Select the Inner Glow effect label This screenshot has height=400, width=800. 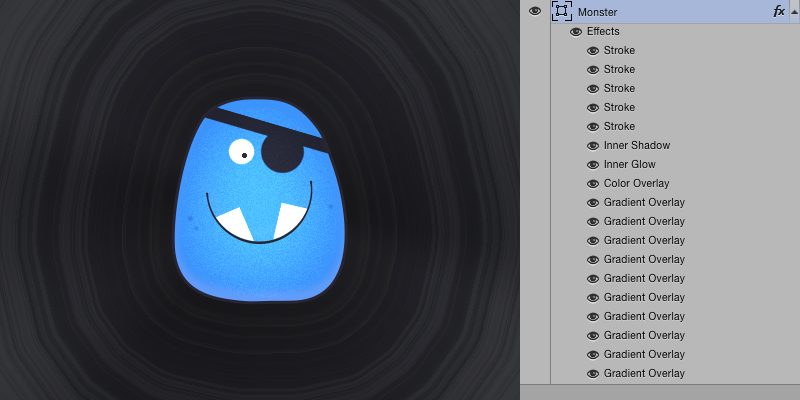pos(629,165)
